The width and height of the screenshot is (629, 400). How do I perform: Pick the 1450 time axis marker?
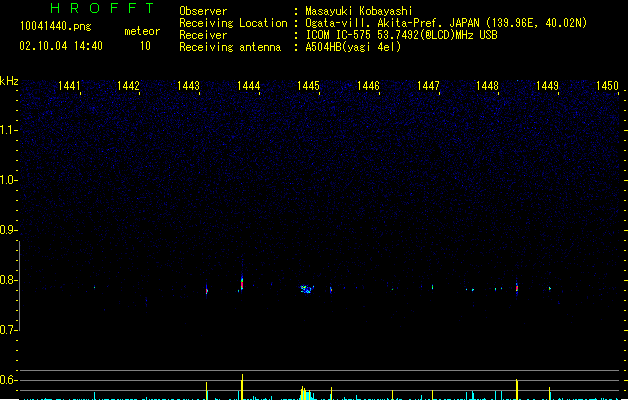607,86
